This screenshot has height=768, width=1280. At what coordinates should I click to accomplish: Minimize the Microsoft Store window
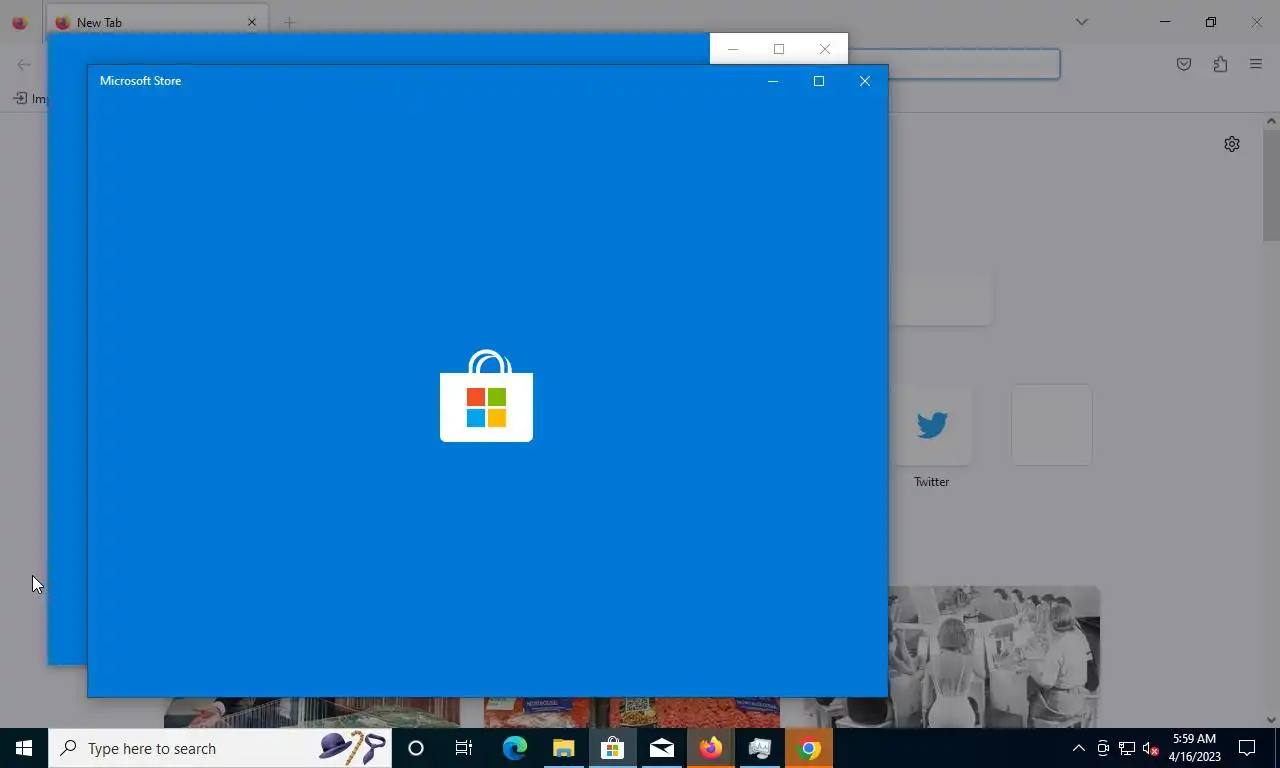click(773, 81)
